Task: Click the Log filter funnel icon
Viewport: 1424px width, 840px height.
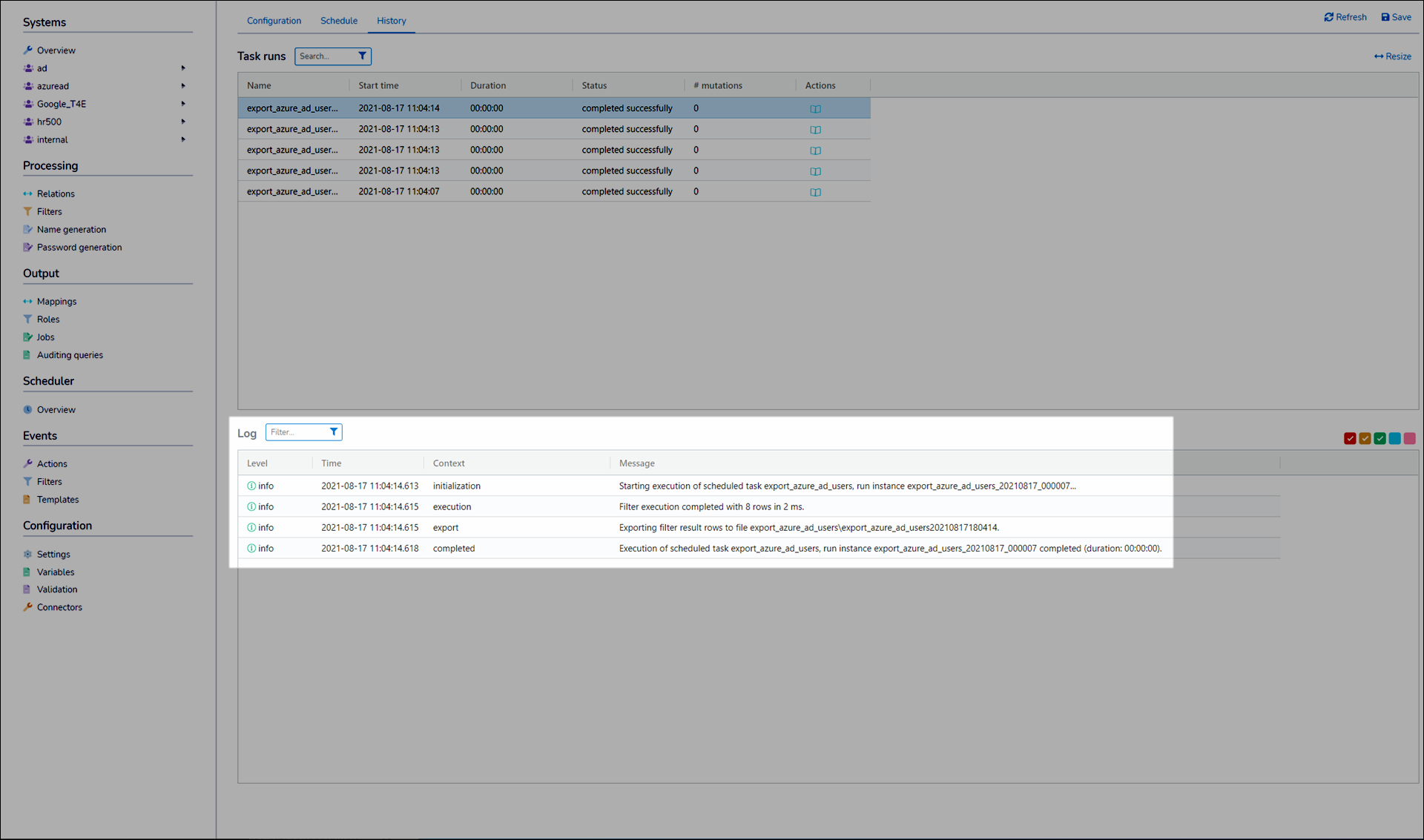Action: 334,432
